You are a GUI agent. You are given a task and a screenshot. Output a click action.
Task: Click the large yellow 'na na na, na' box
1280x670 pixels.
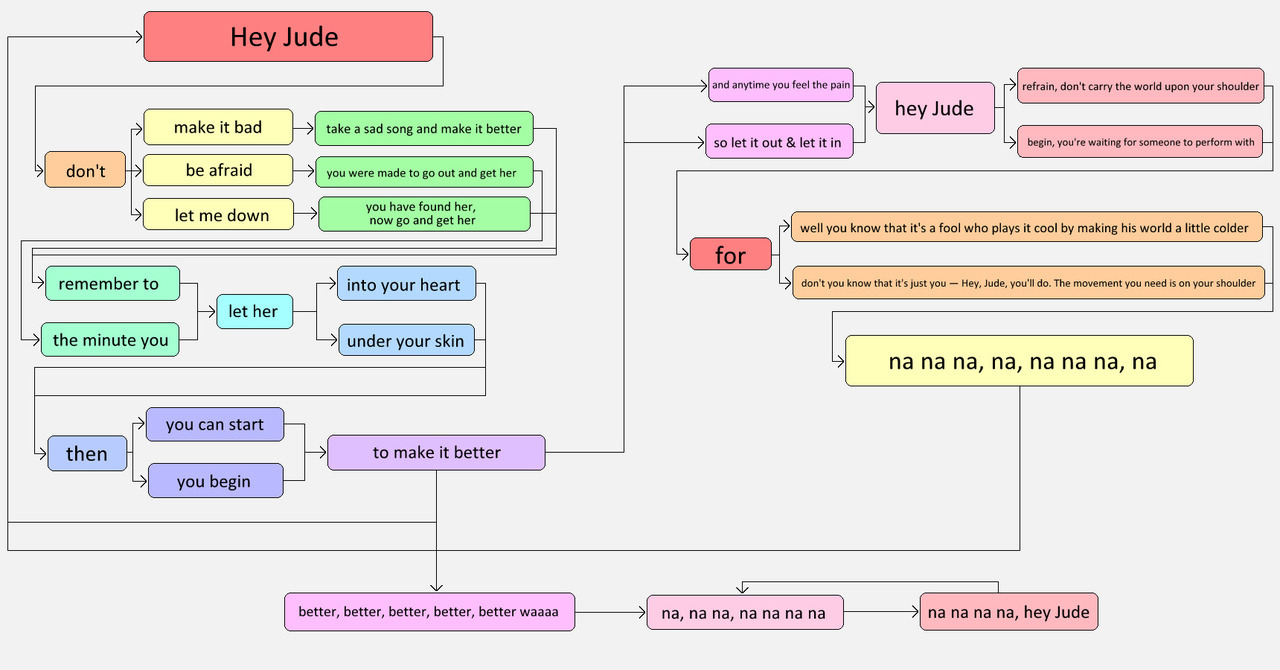(x=1019, y=361)
